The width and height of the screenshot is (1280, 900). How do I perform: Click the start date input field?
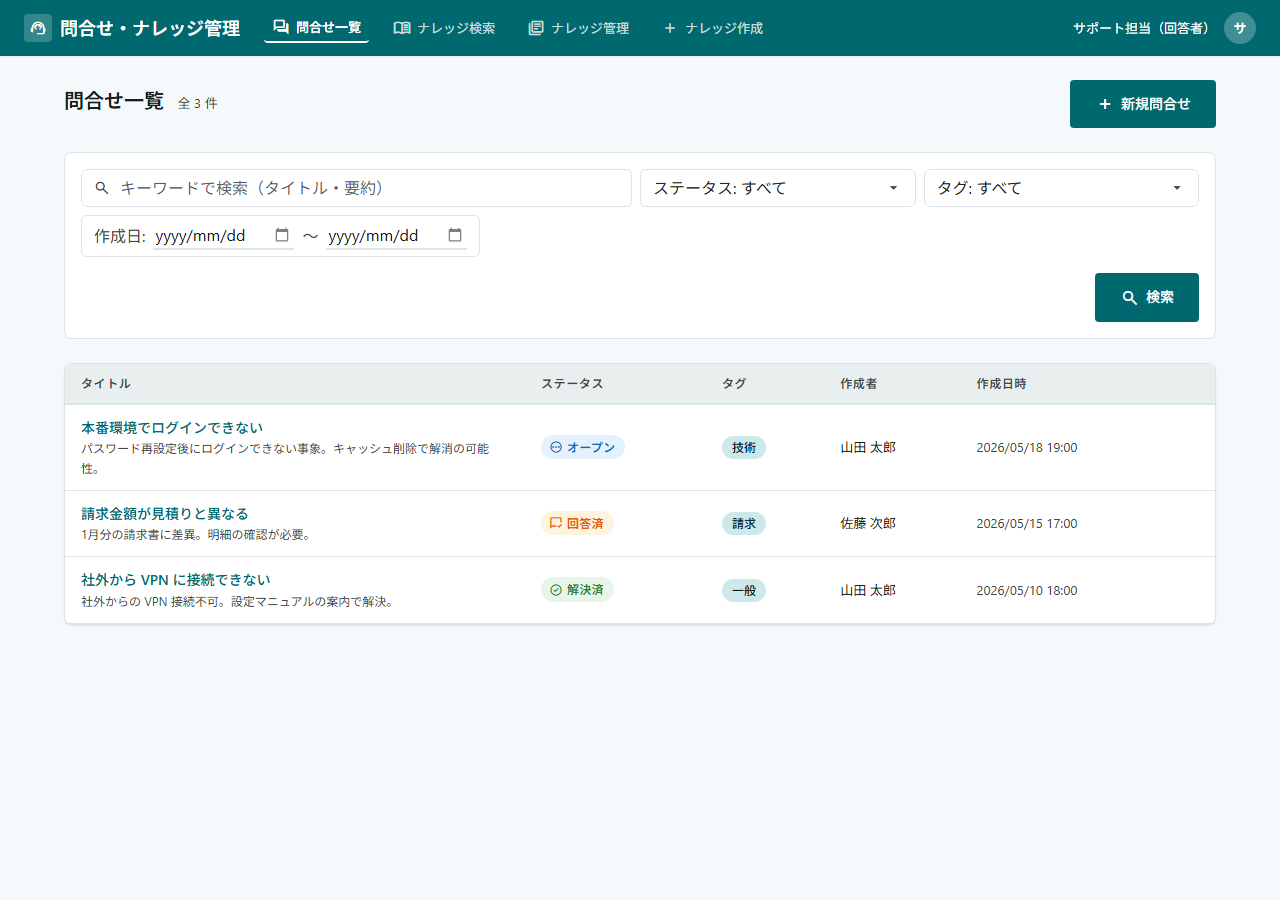tap(224, 236)
